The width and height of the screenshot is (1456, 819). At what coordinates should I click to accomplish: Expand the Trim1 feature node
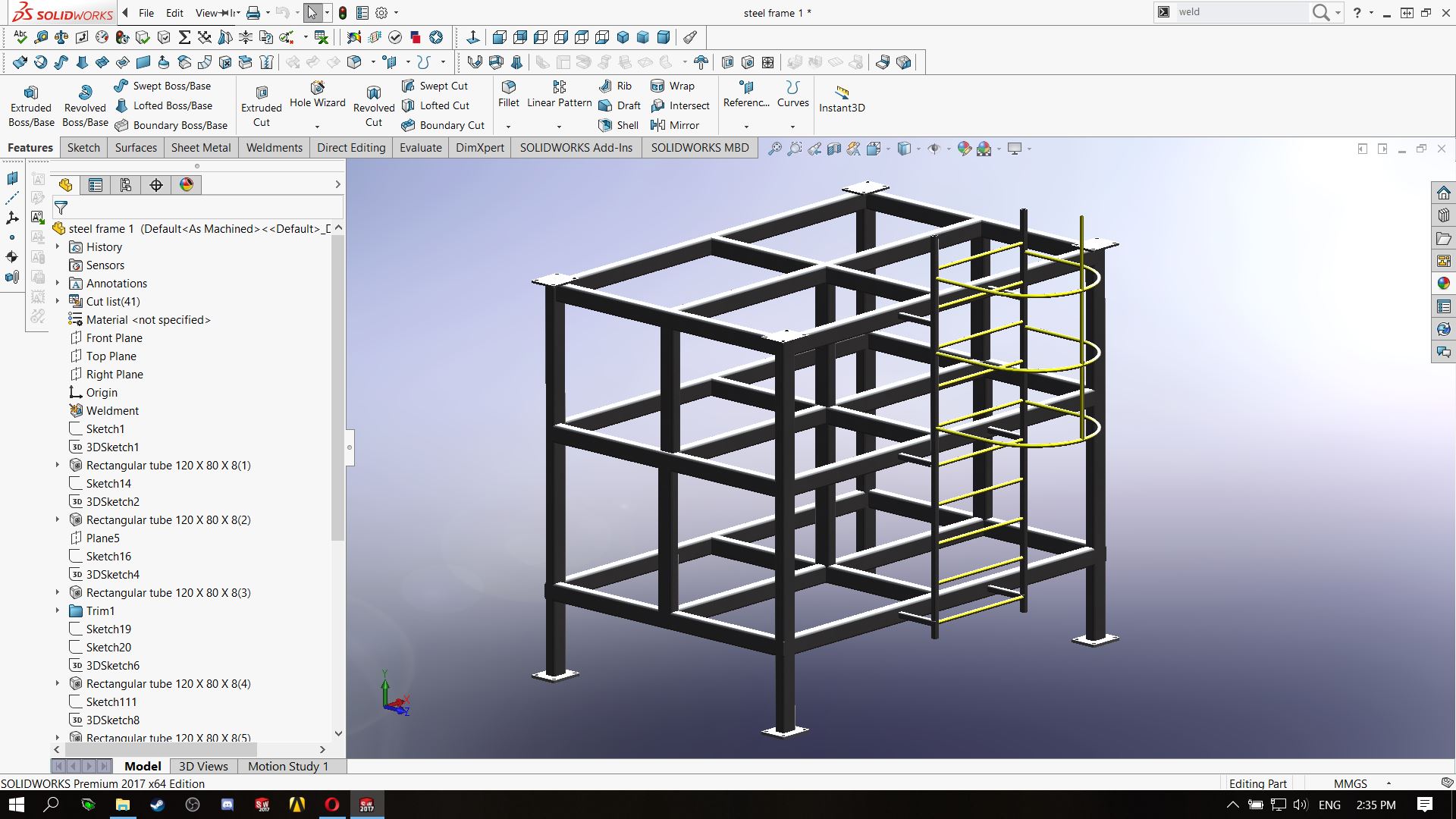click(58, 610)
